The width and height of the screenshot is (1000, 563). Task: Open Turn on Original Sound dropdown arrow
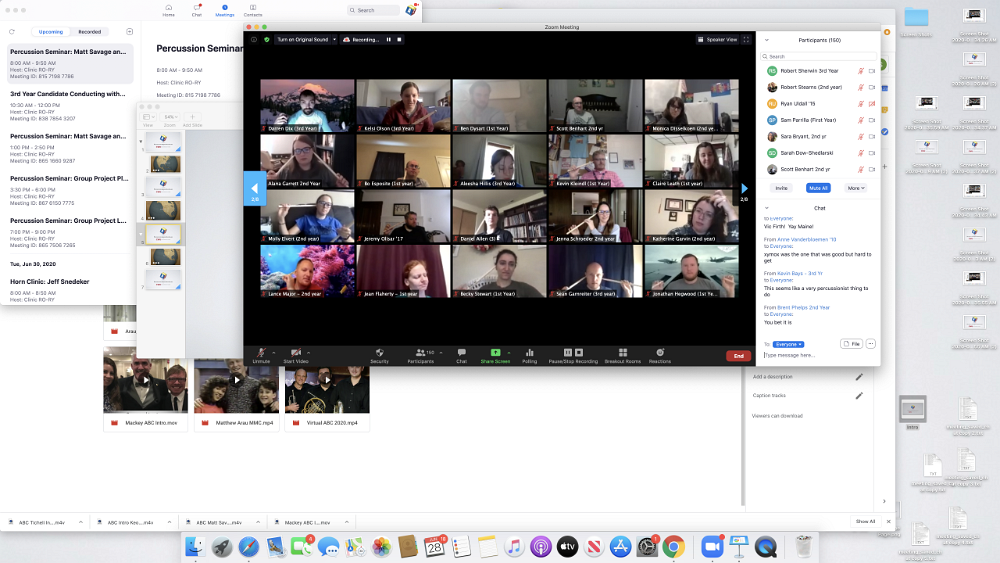point(334,40)
